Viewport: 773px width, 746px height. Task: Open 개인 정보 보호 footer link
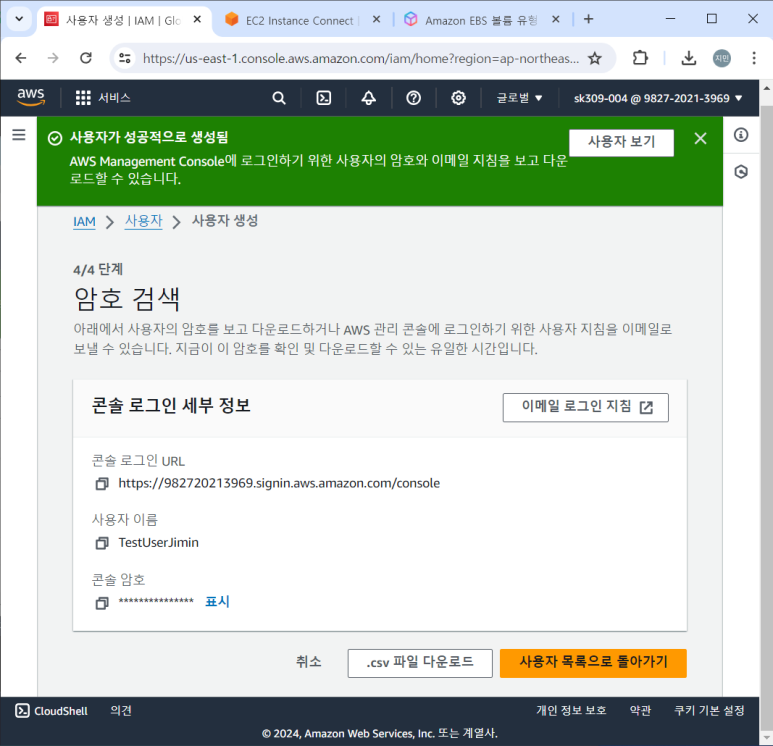coord(571,710)
